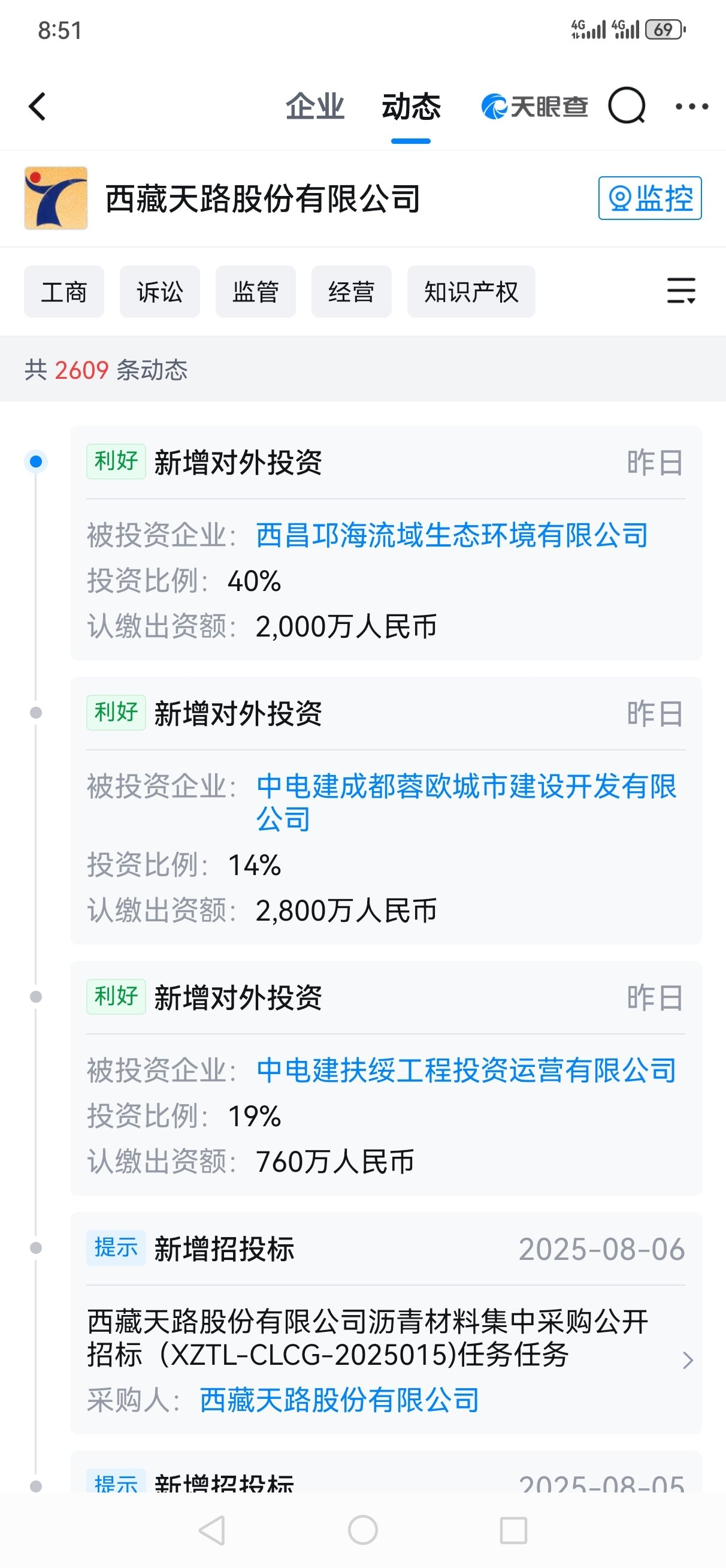Open 采购人 西藏天路股份有限公司 link
The width and height of the screenshot is (726, 1568).
pyautogui.click(x=339, y=1400)
